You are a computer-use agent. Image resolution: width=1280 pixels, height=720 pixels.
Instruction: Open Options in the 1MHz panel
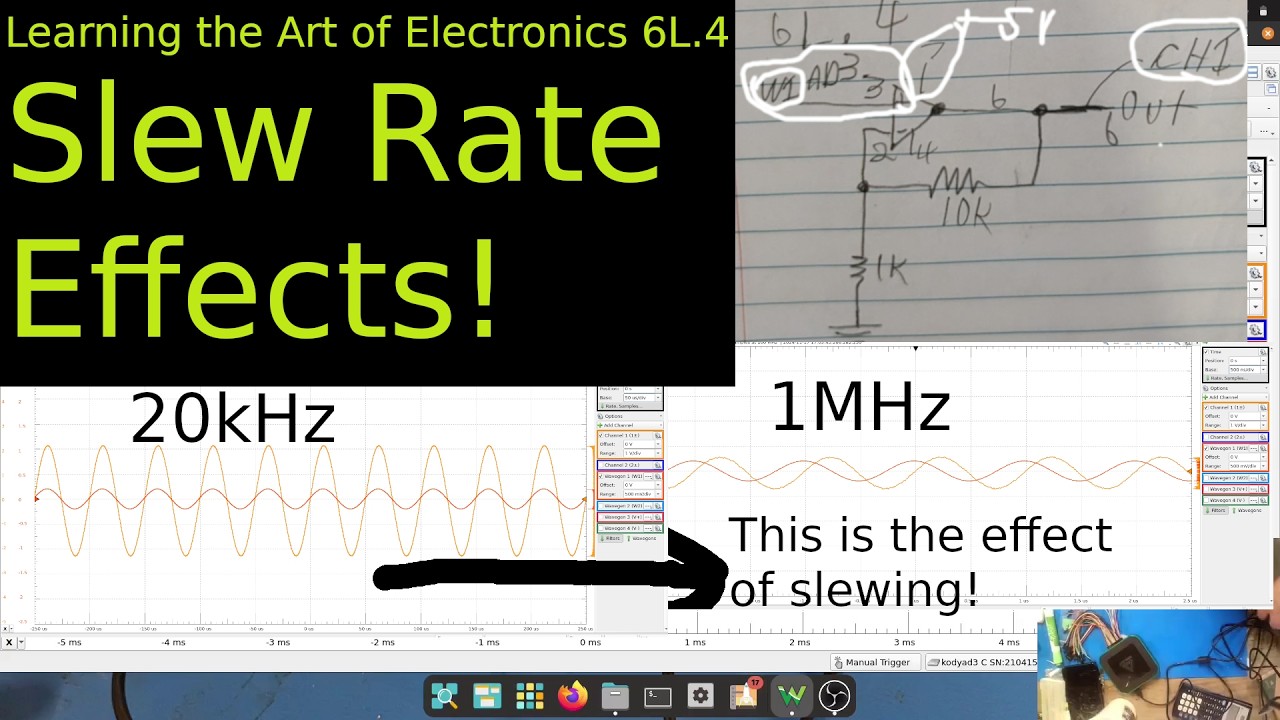pyautogui.click(x=1235, y=388)
